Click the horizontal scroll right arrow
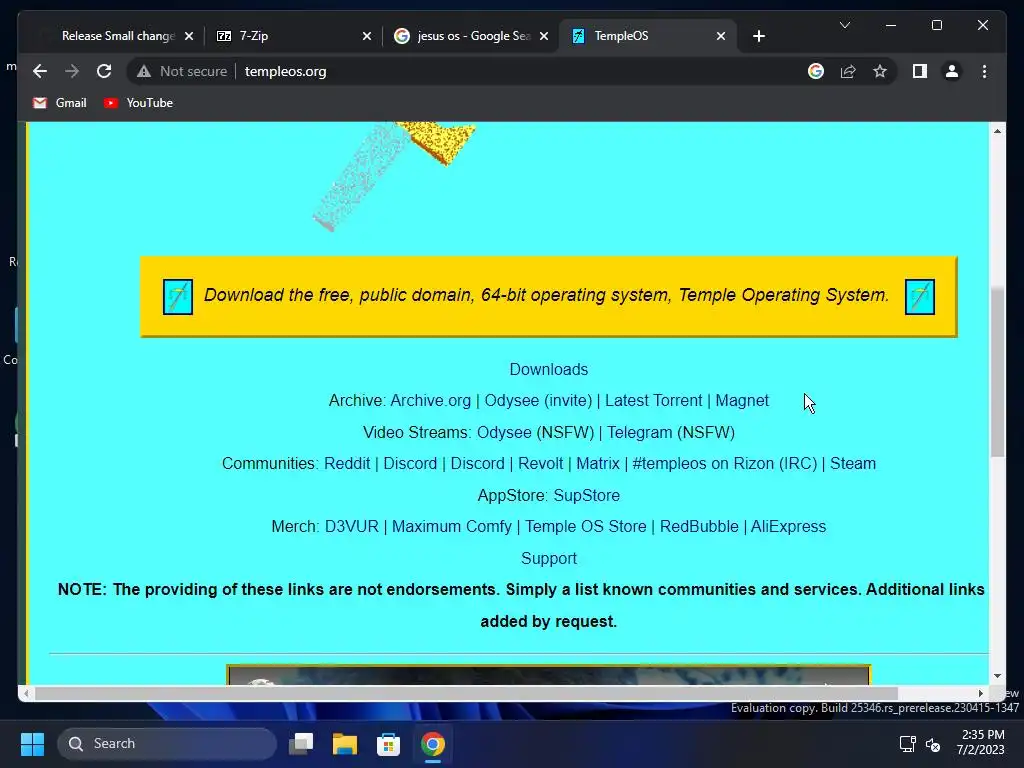This screenshot has width=1024, height=768. [x=980, y=694]
